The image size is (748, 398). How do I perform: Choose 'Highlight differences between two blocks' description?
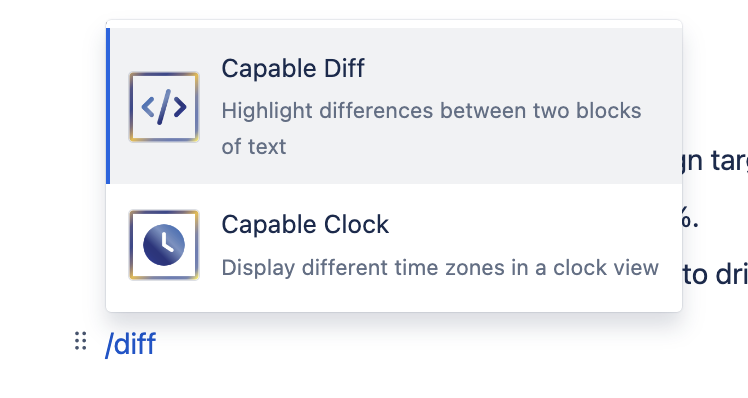point(431,111)
